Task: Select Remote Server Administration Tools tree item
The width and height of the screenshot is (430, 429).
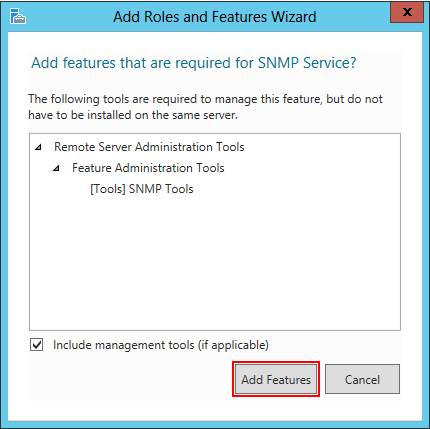Action: (149, 147)
